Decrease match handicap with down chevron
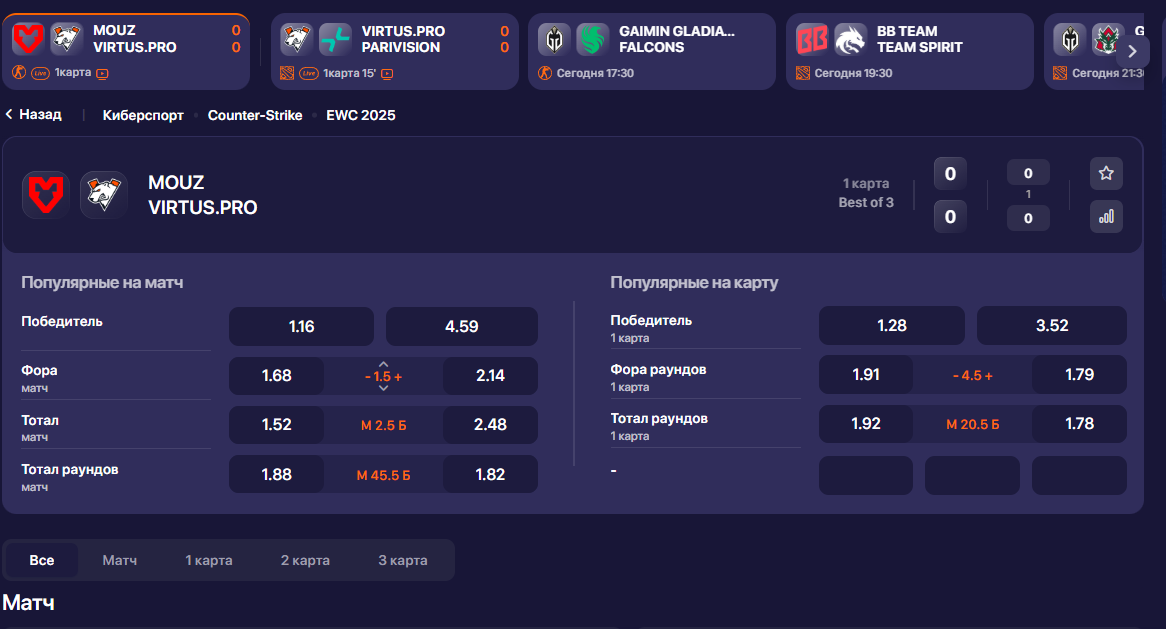This screenshot has width=1166, height=629. click(384, 388)
